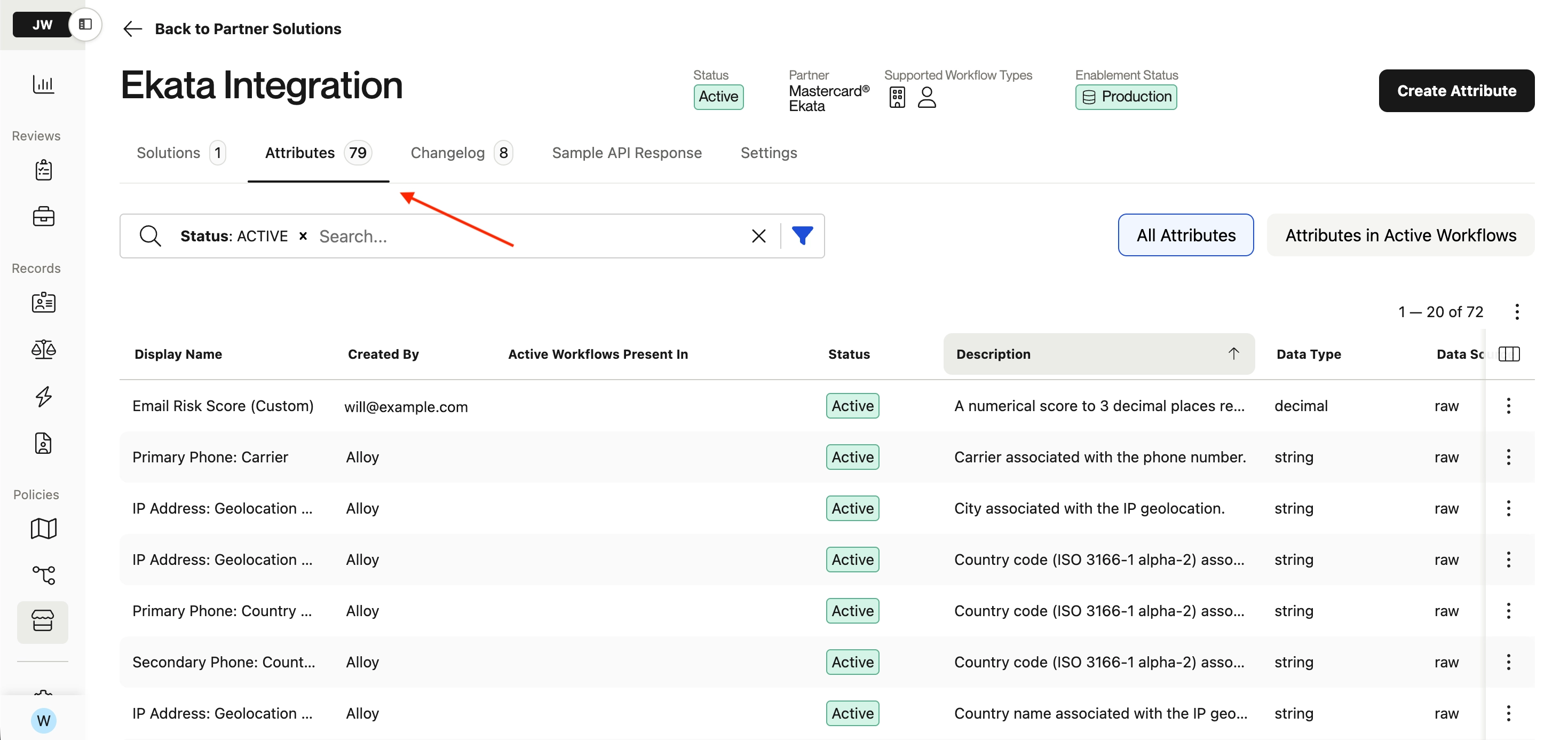Click will@example.com creator cell
Image resolution: width=1568 pixels, height=740 pixels.
(406, 406)
